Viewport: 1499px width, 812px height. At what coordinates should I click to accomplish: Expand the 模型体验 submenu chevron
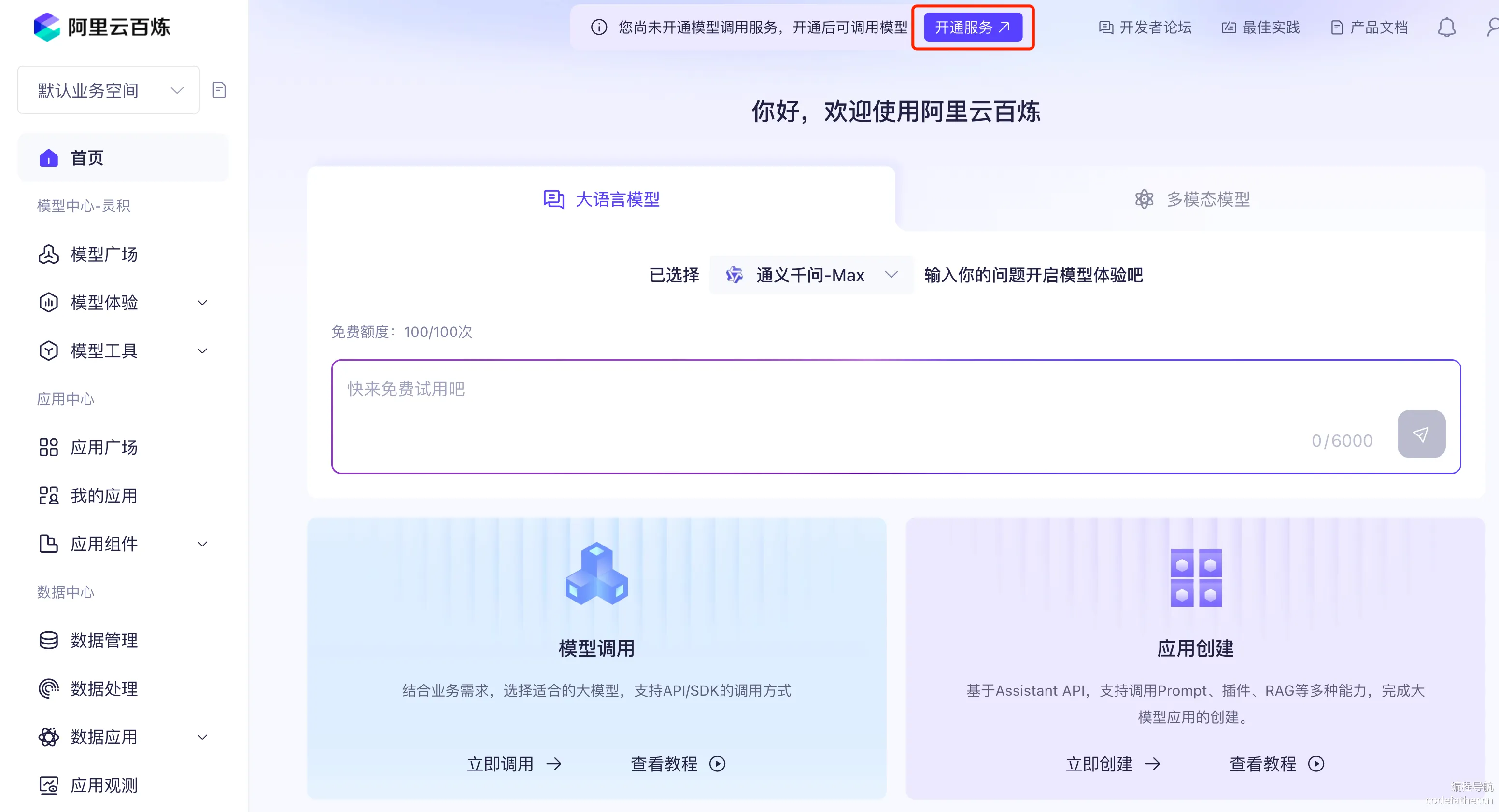[x=202, y=303]
